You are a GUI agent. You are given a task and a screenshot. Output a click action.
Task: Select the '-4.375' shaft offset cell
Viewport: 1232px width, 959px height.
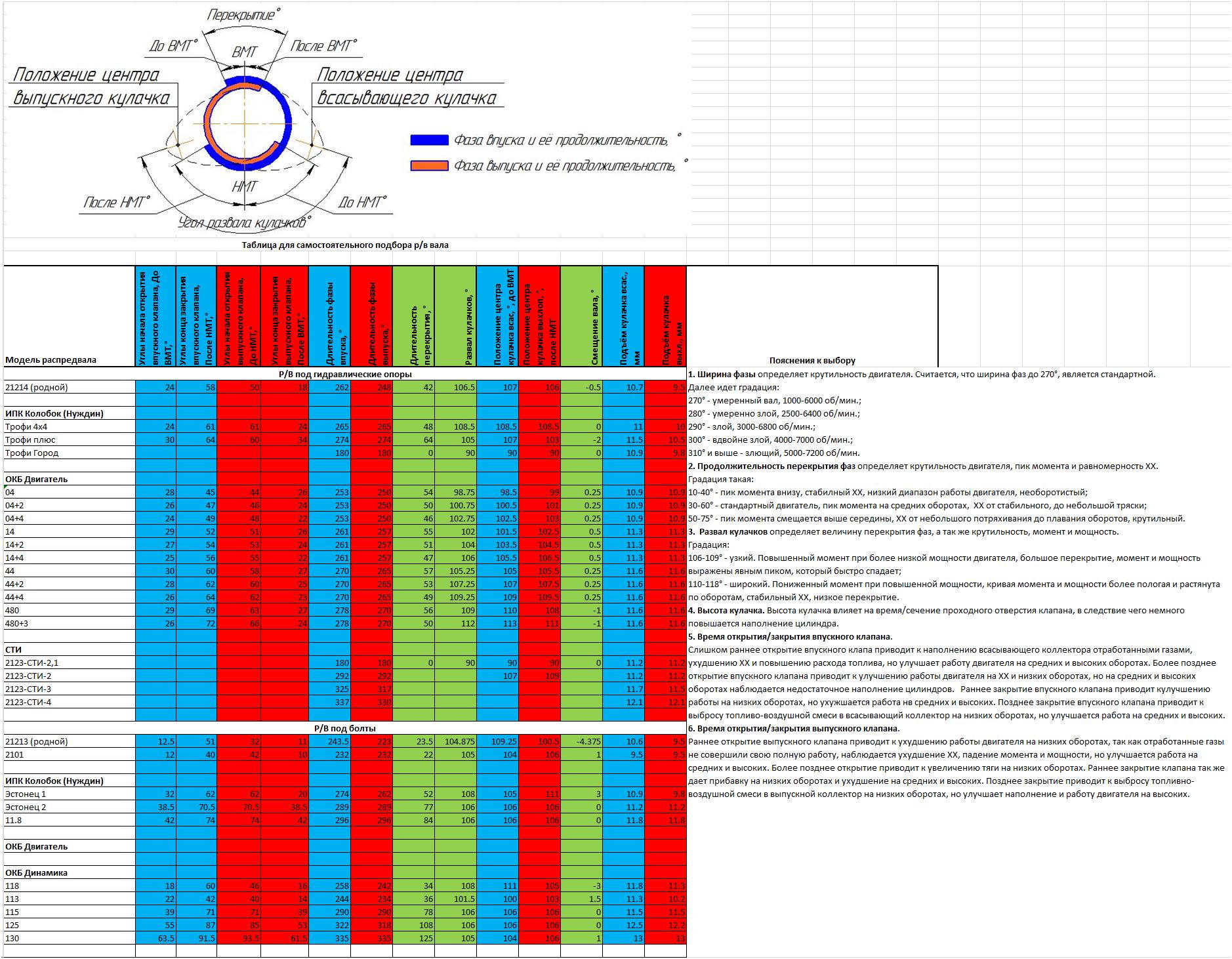click(x=581, y=741)
